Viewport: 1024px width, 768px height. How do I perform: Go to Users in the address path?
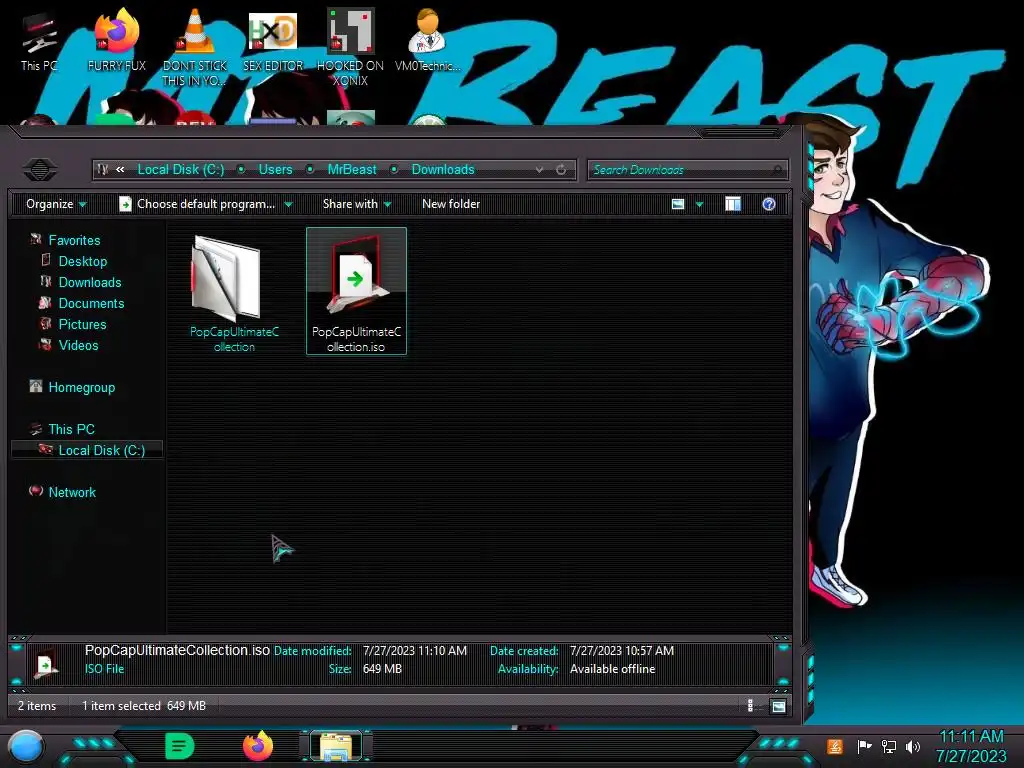click(x=276, y=170)
